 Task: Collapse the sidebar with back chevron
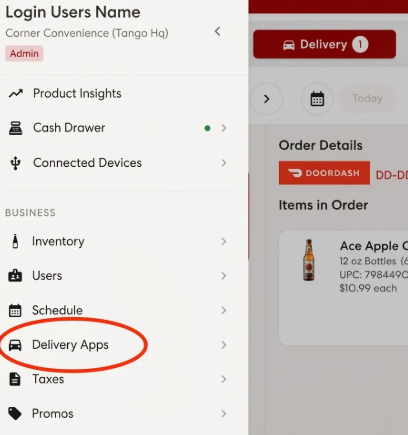pyautogui.click(x=217, y=32)
